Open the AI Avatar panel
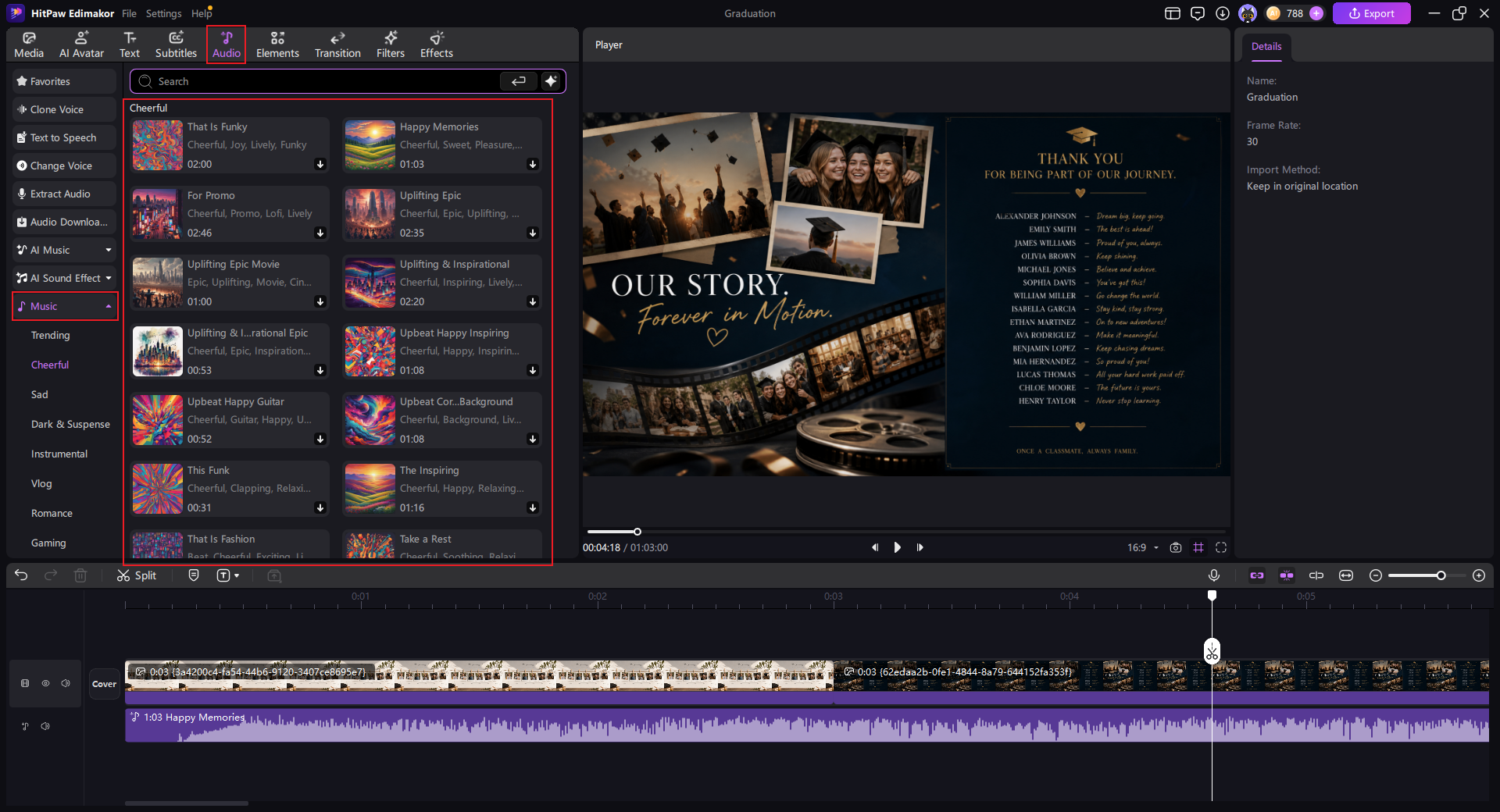The width and height of the screenshot is (1500, 812). click(81, 45)
